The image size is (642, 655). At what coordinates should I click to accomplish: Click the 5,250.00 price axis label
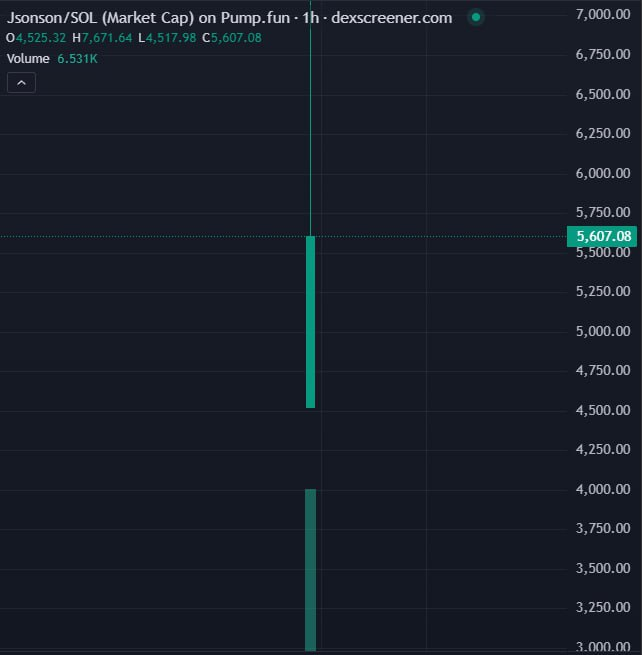[x=603, y=291]
